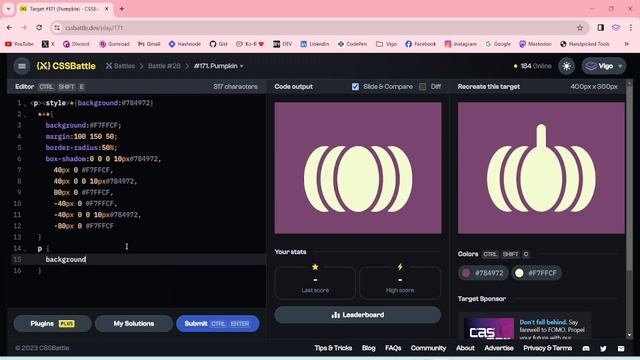
Task: Open the Vigo bookmarks folder
Action: point(386,44)
